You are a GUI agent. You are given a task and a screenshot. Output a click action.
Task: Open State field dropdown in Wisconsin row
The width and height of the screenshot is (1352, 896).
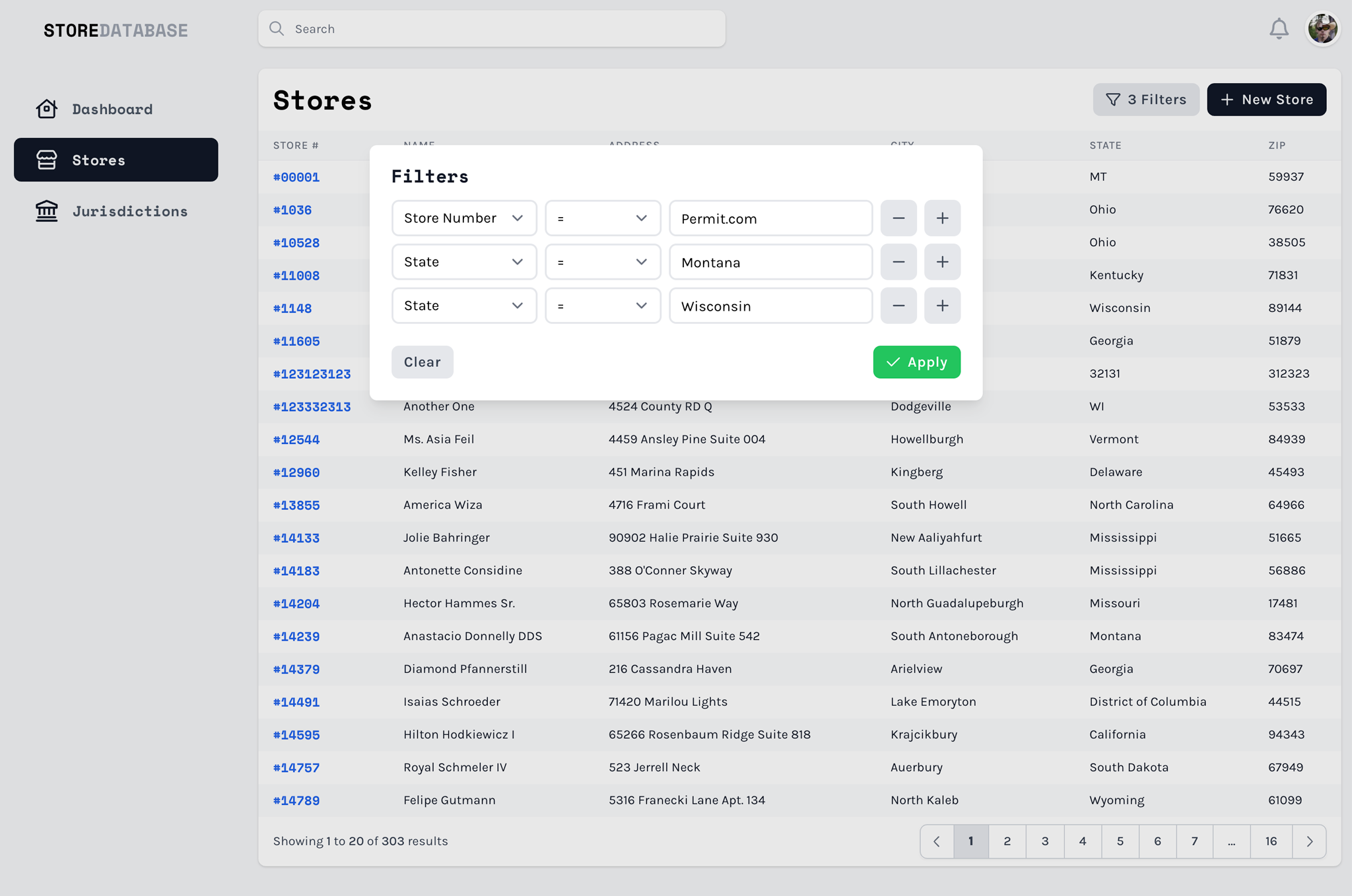[x=464, y=305]
